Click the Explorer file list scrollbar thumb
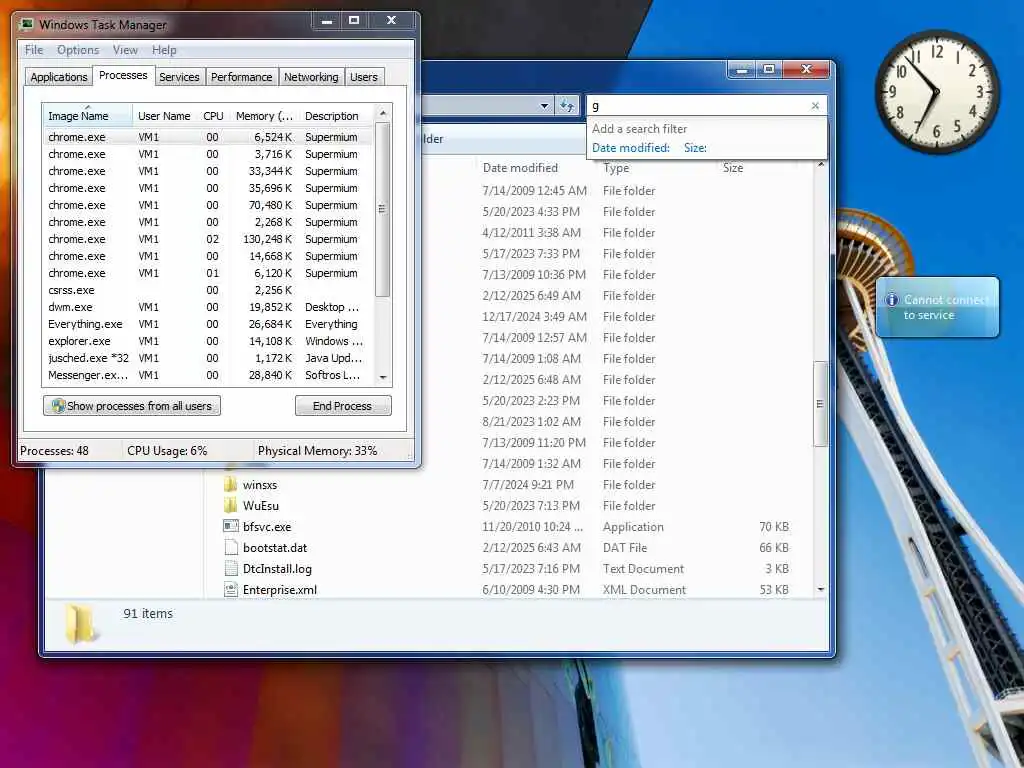This screenshot has width=1024, height=768. [x=820, y=404]
